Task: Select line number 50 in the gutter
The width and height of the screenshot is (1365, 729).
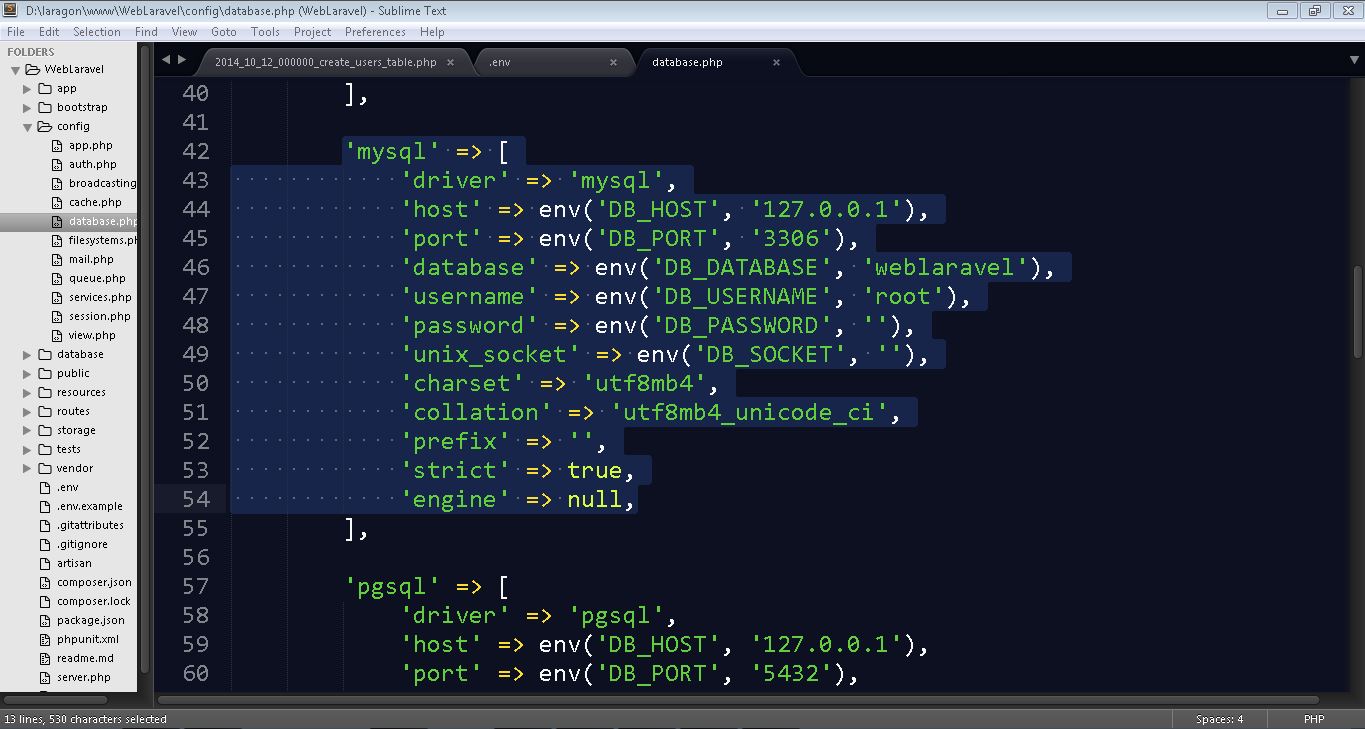Action: (196, 383)
